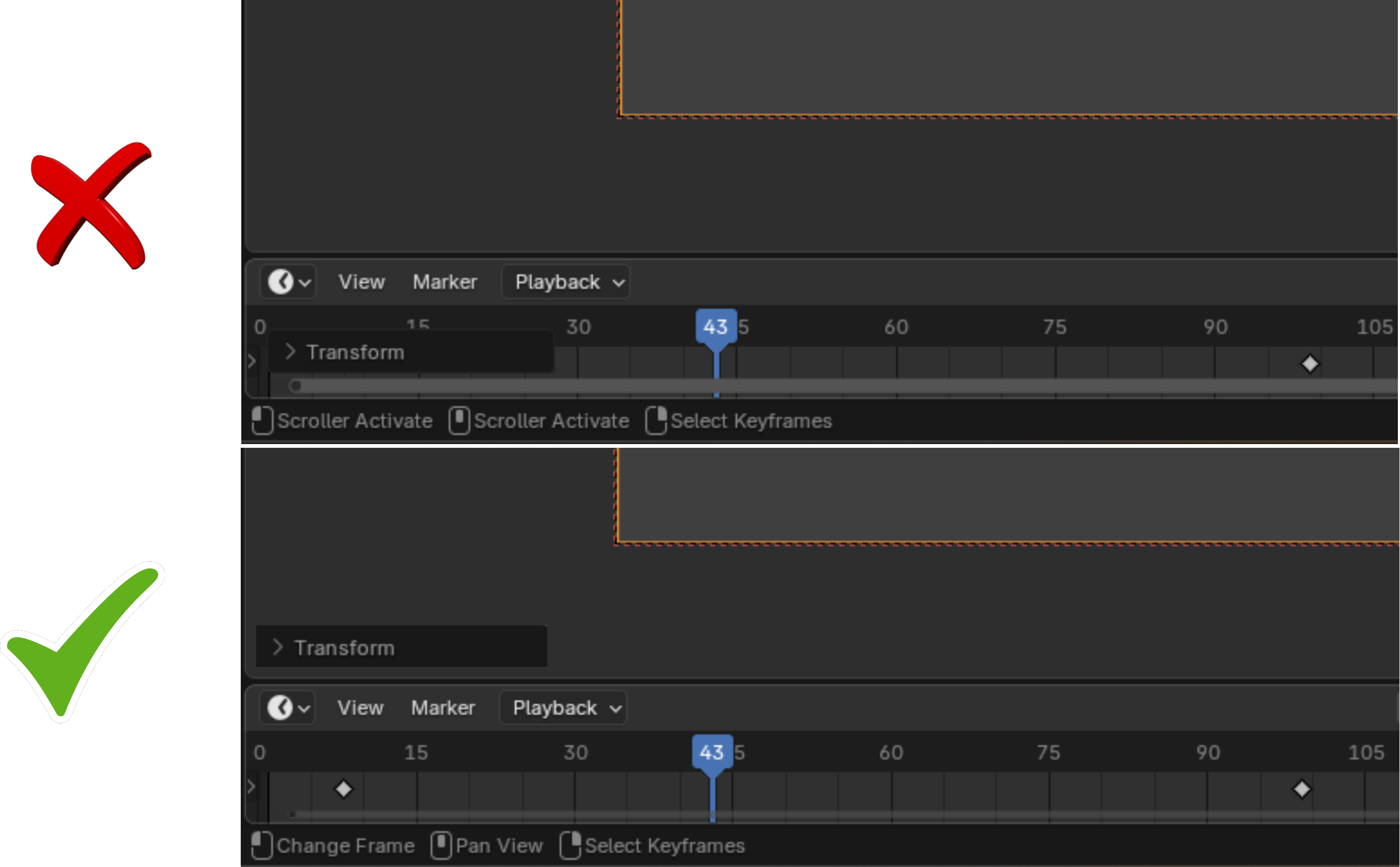This screenshot has width=1400, height=867.
Task: Open the Playback dropdown in the top timeline
Action: [566, 282]
